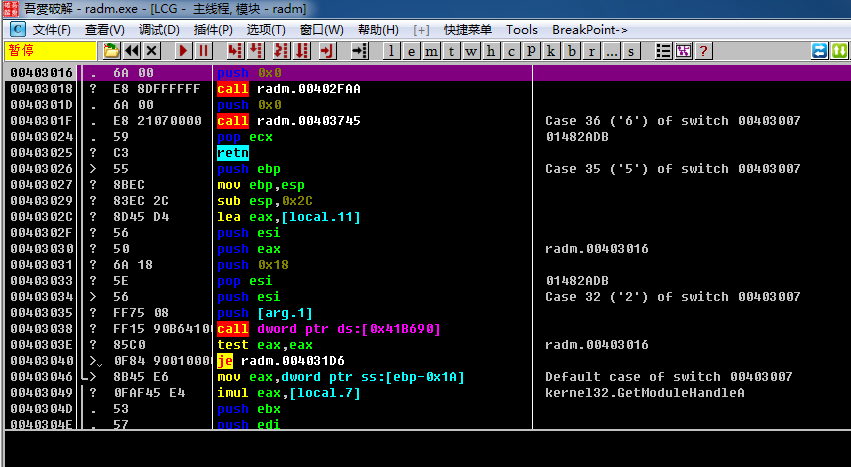Viewport: 851px width, 467px height.
Task: Select the call dword ptr ds:[0x41B690] line
Action: pos(329,329)
